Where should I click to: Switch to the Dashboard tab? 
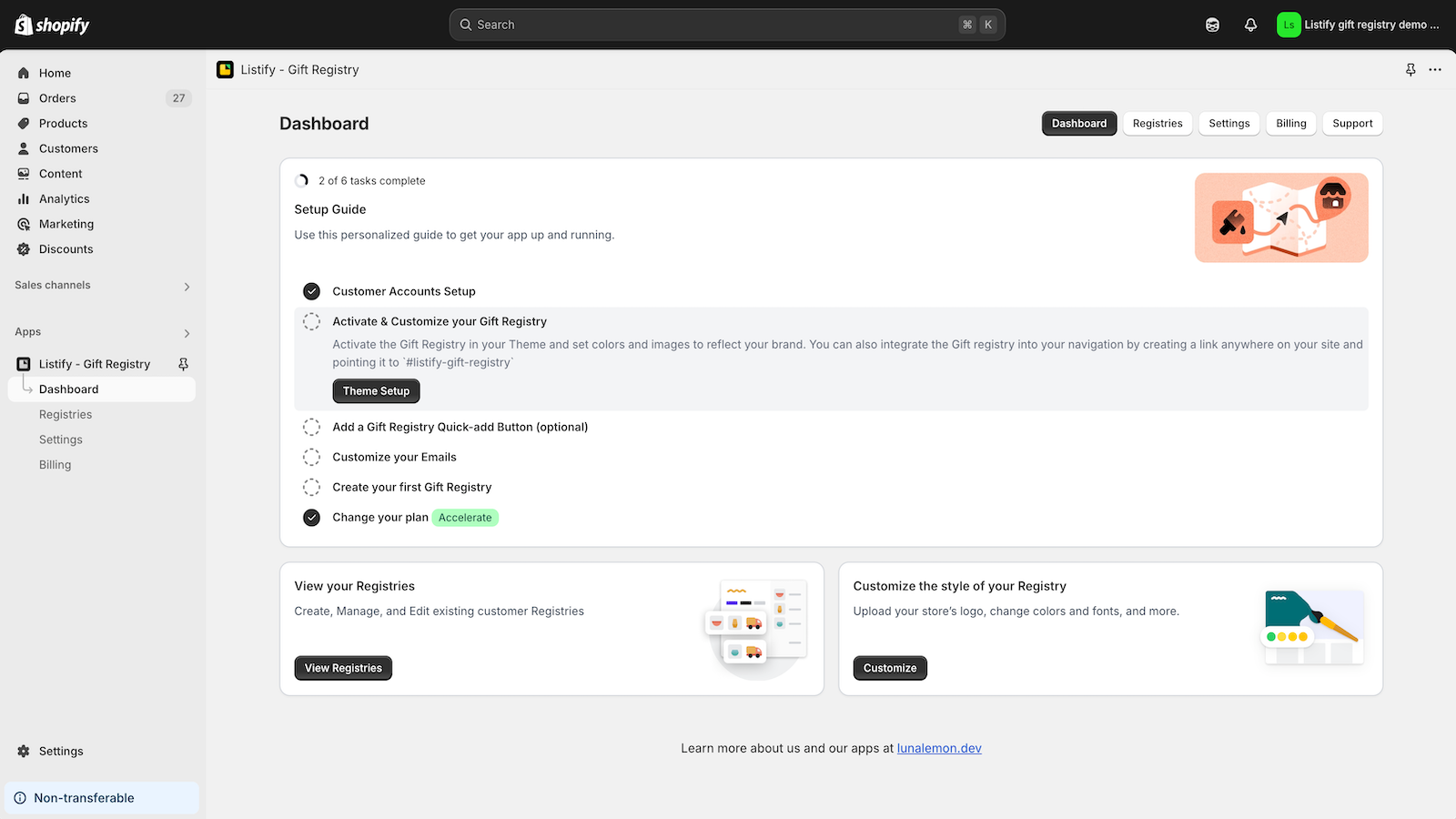(x=1079, y=123)
